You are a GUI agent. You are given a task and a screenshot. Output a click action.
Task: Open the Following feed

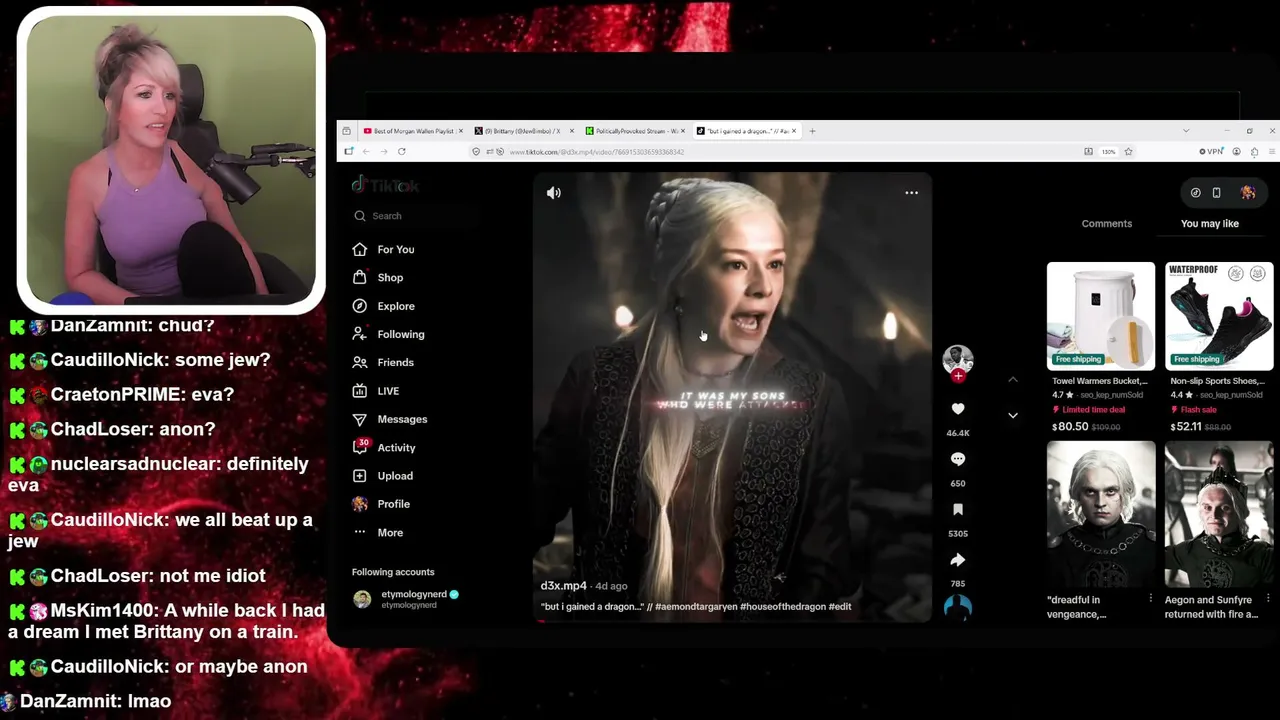coord(389,334)
